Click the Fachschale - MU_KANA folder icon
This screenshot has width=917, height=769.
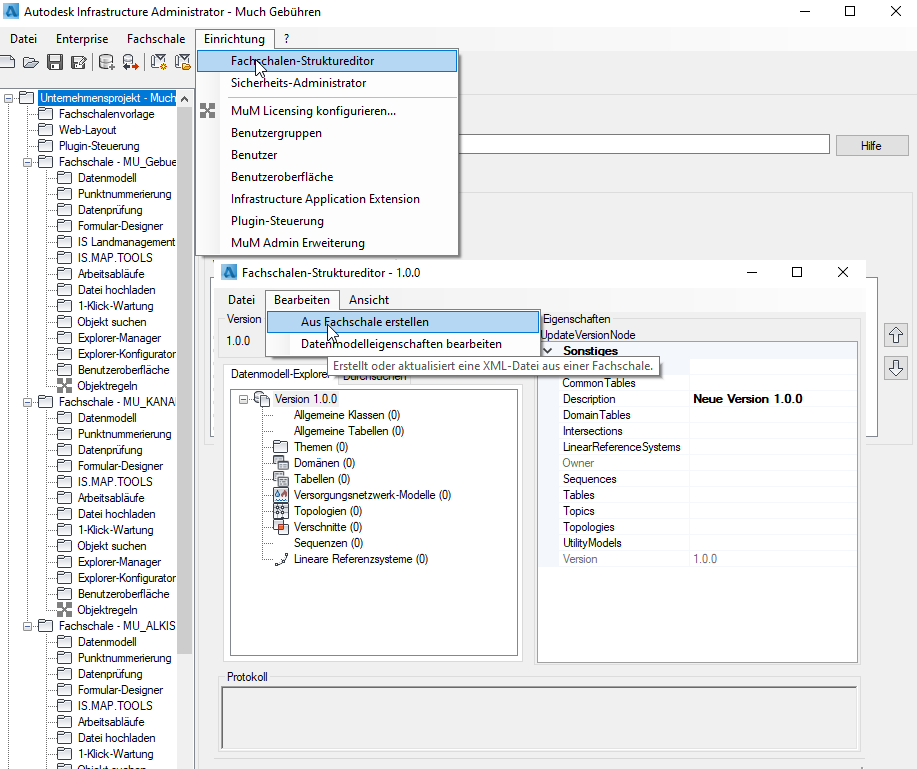point(46,402)
